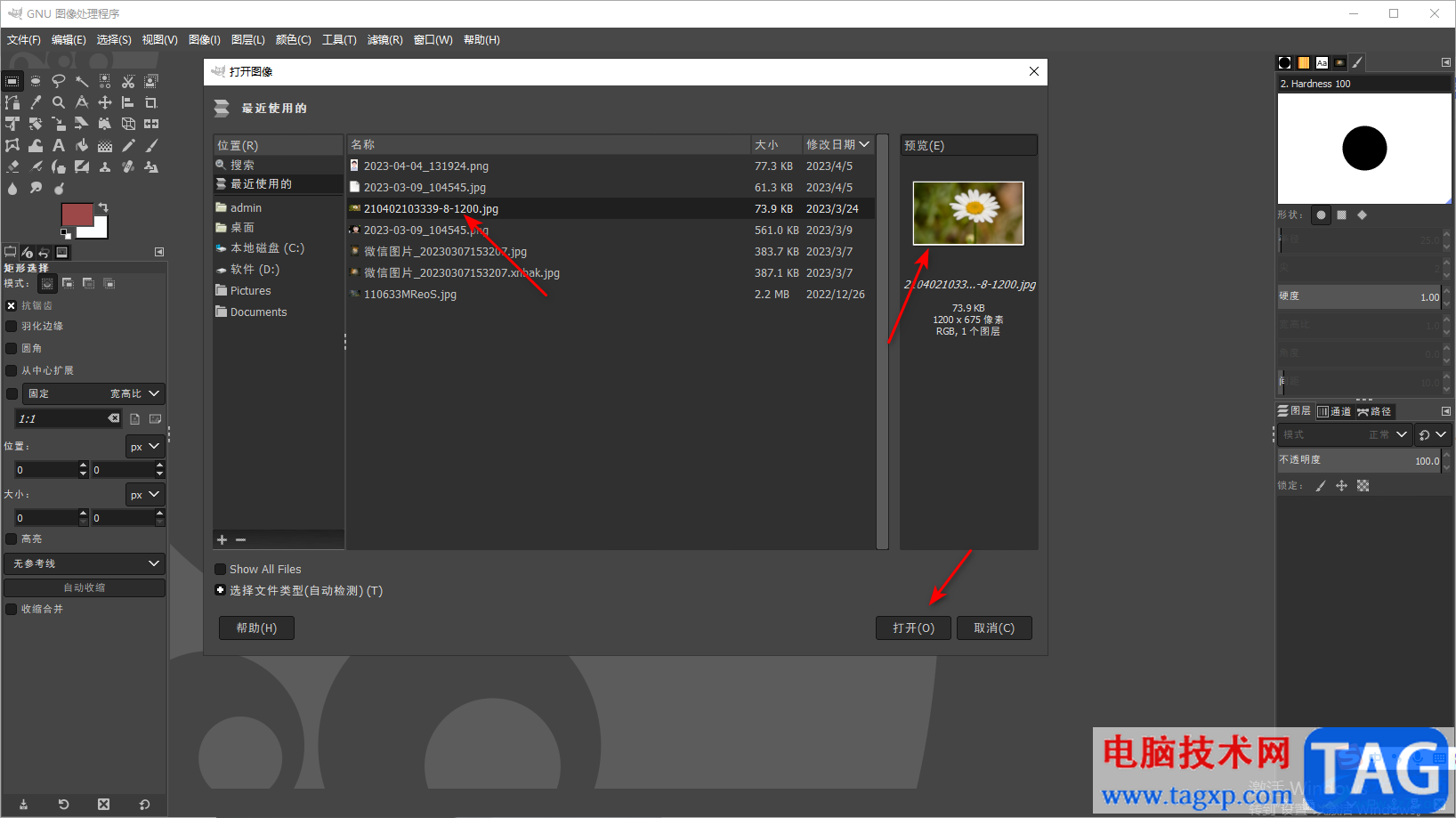Open the 滤镜(R) menu

tap(385, 40)
